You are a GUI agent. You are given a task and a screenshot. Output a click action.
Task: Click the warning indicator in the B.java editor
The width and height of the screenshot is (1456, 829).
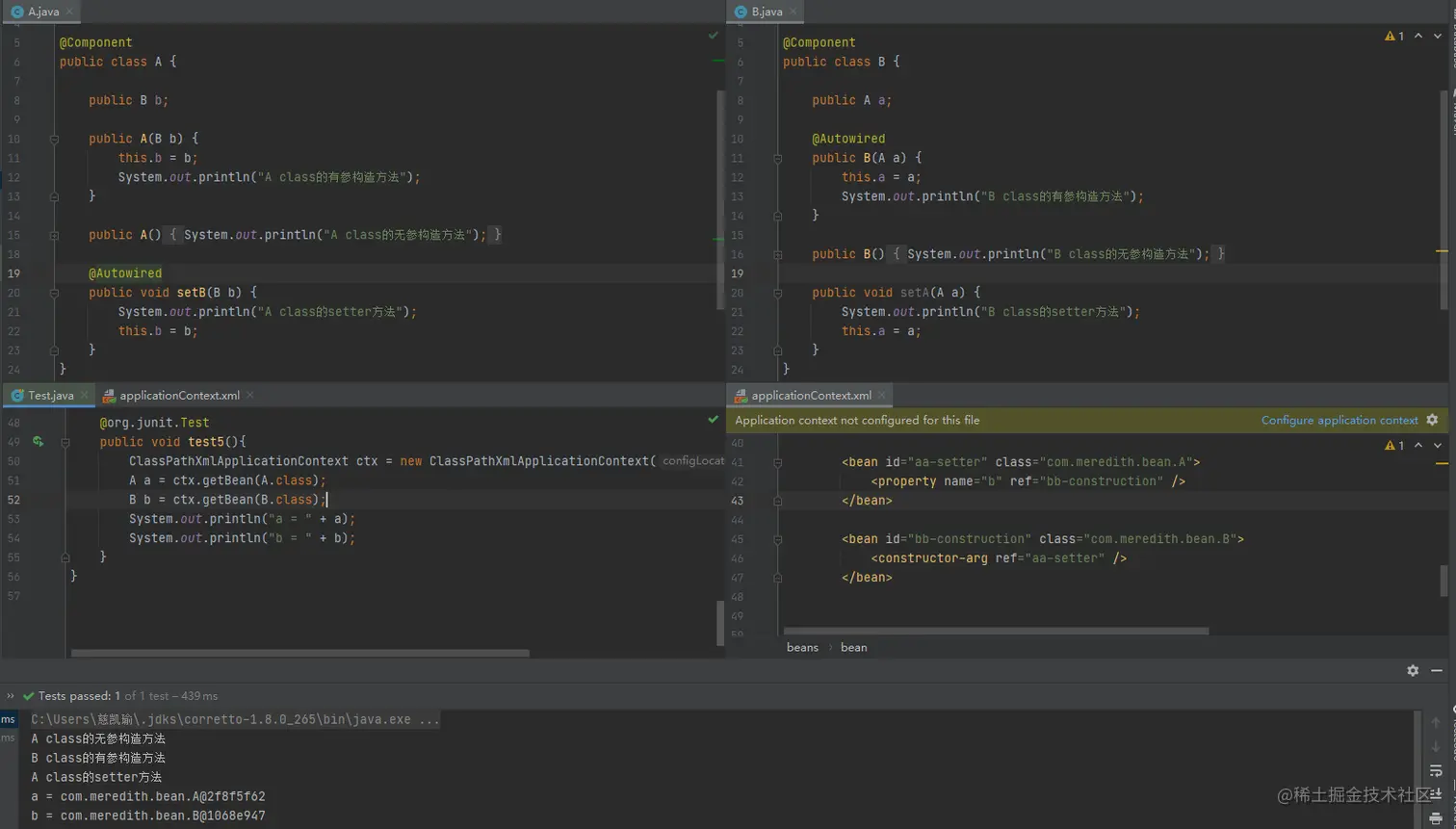tap(1393, 36)
